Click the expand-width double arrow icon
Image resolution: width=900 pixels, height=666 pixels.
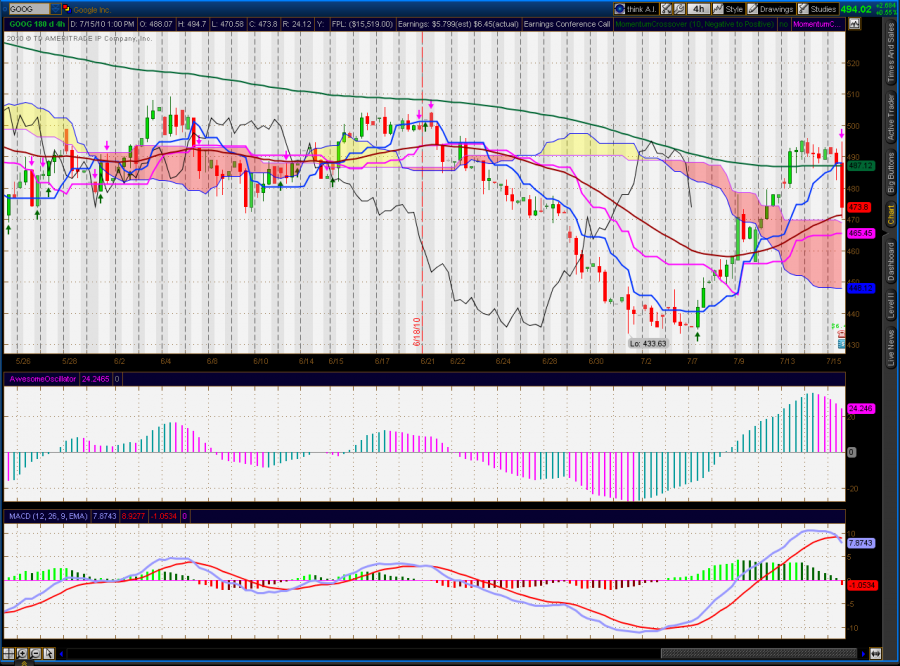(875, 653)
